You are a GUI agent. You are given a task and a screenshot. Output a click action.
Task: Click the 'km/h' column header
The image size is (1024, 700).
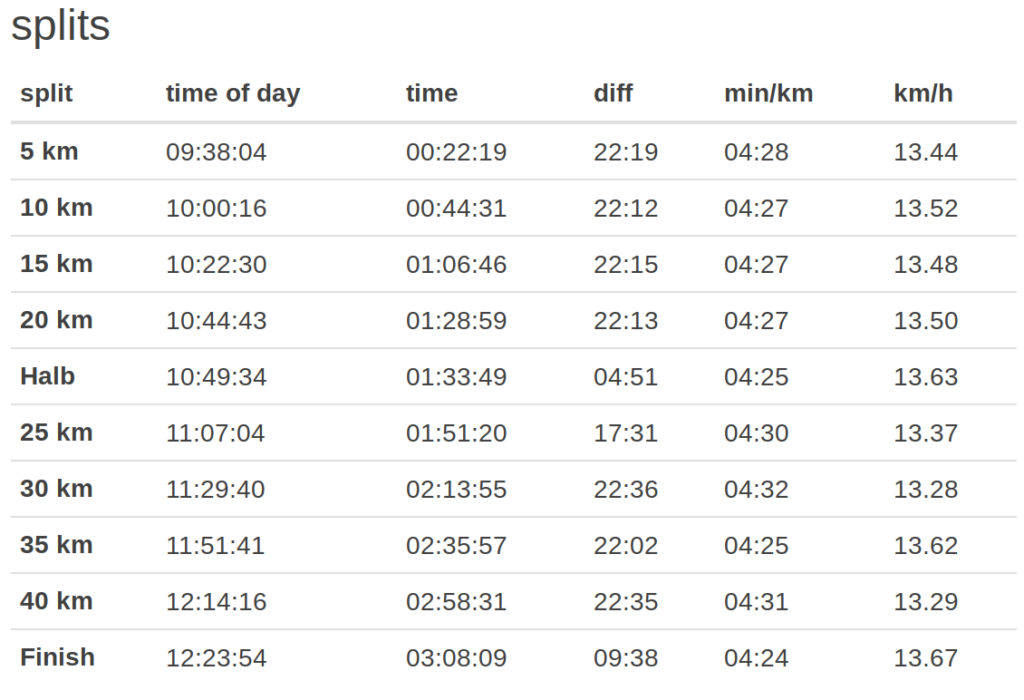(923, 94)
